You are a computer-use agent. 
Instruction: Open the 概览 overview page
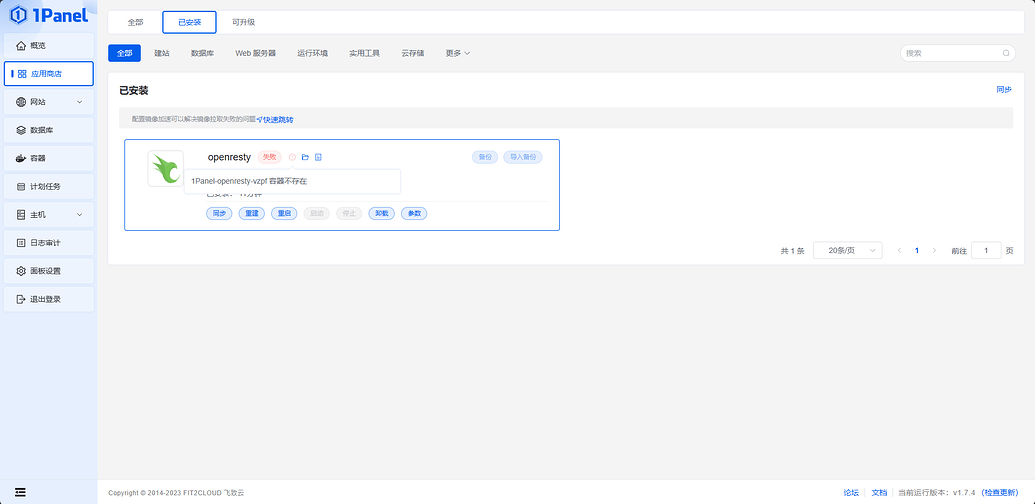[x=49, y=46]
